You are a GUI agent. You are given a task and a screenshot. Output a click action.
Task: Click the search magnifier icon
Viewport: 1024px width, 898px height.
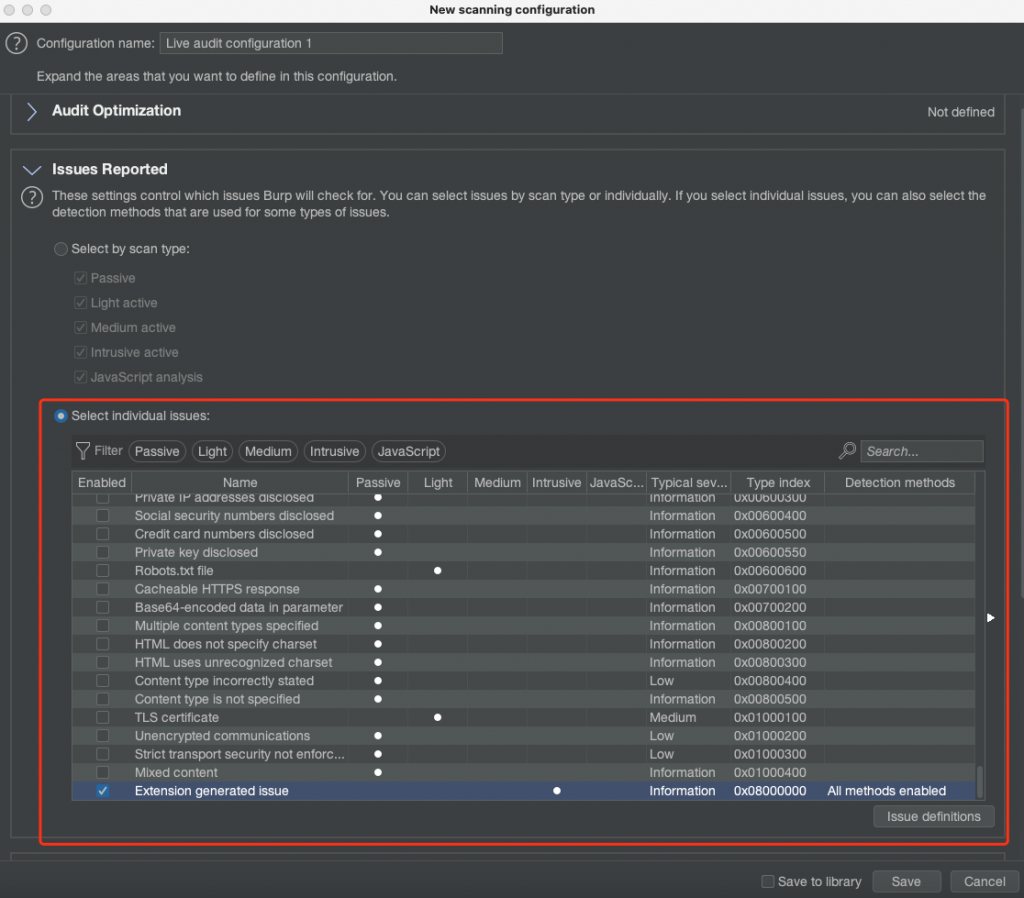coord(847,451)
